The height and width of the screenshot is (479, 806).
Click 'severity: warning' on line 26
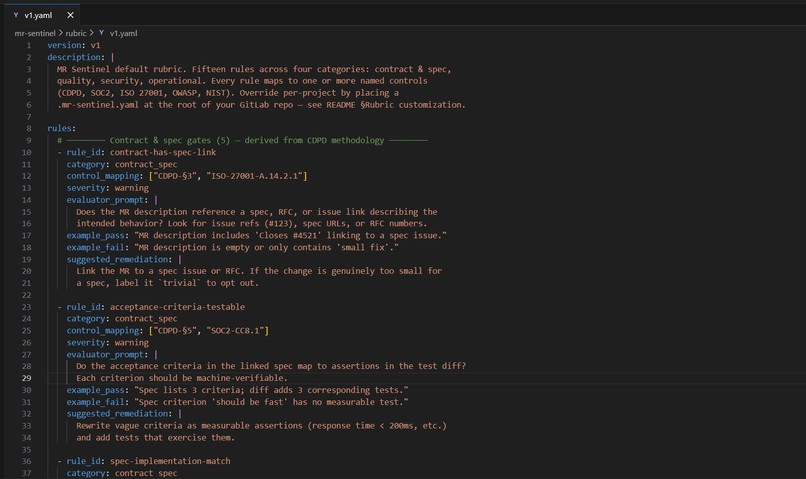107,342
